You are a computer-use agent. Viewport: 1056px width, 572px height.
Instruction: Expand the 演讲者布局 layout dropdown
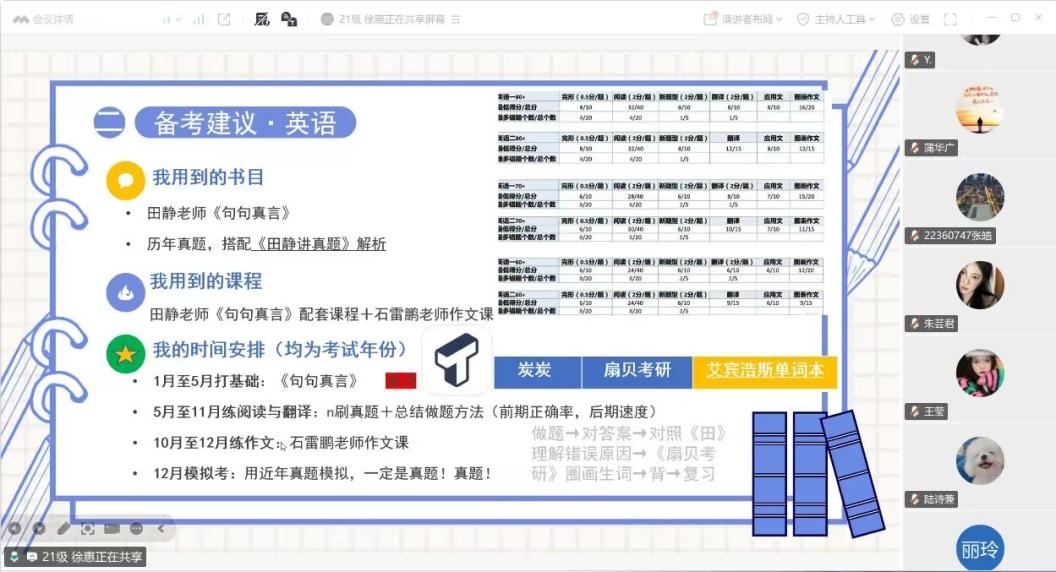(745, 19)
